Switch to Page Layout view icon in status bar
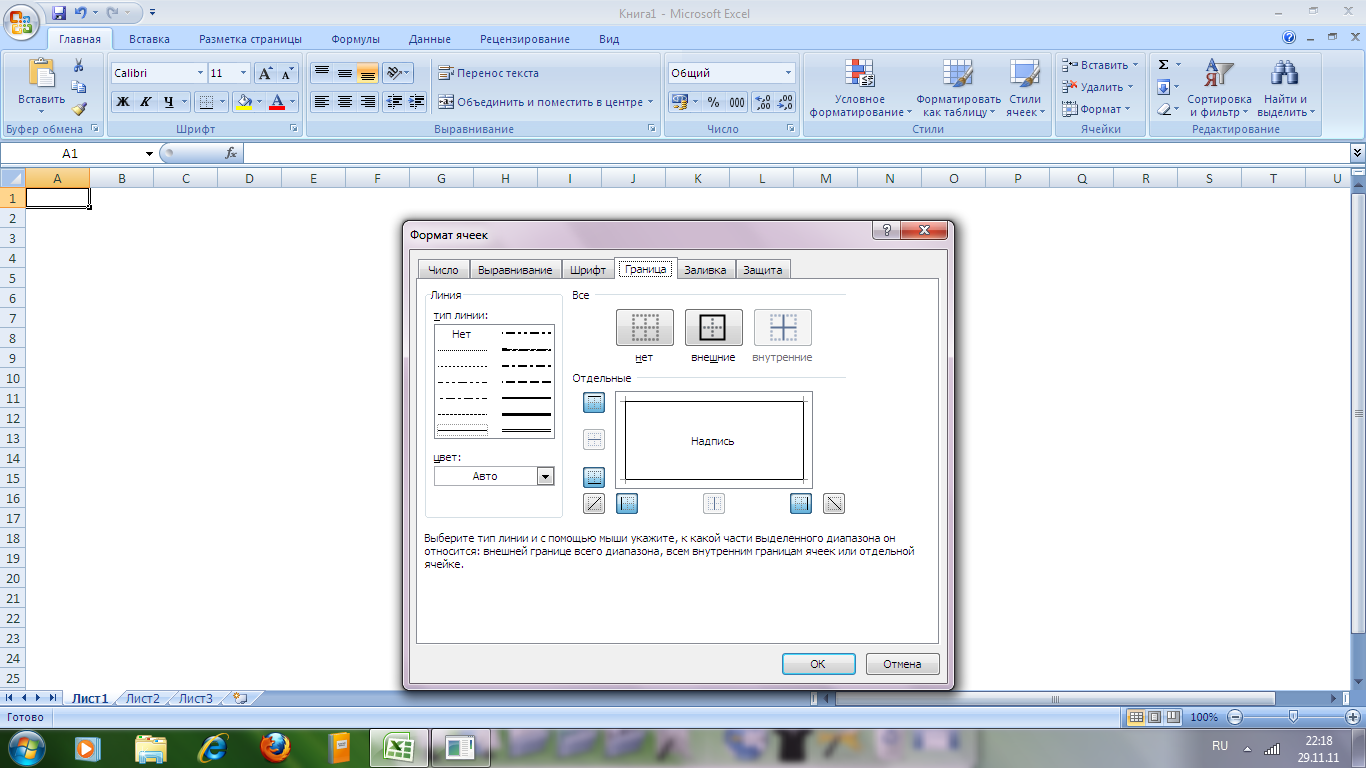This screenshot has height=768, width=1366. click(x=1155, y=717)
